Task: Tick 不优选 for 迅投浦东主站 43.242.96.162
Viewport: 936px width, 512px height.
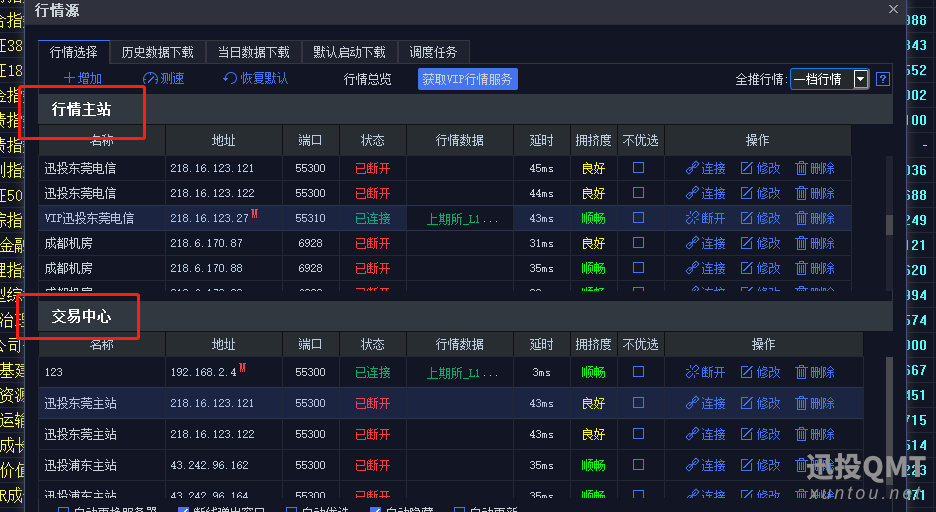Action: [638, 465]
